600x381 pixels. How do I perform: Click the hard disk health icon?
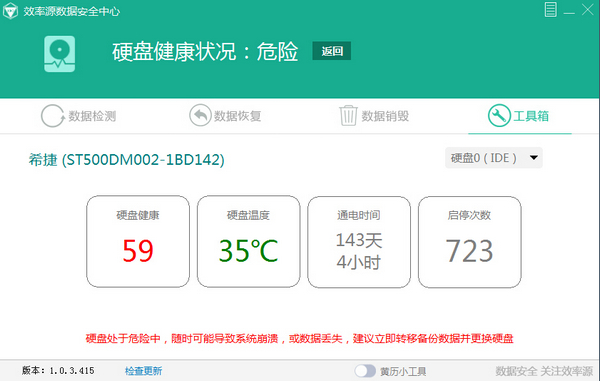pyautogui.click(x=59, y=54)
